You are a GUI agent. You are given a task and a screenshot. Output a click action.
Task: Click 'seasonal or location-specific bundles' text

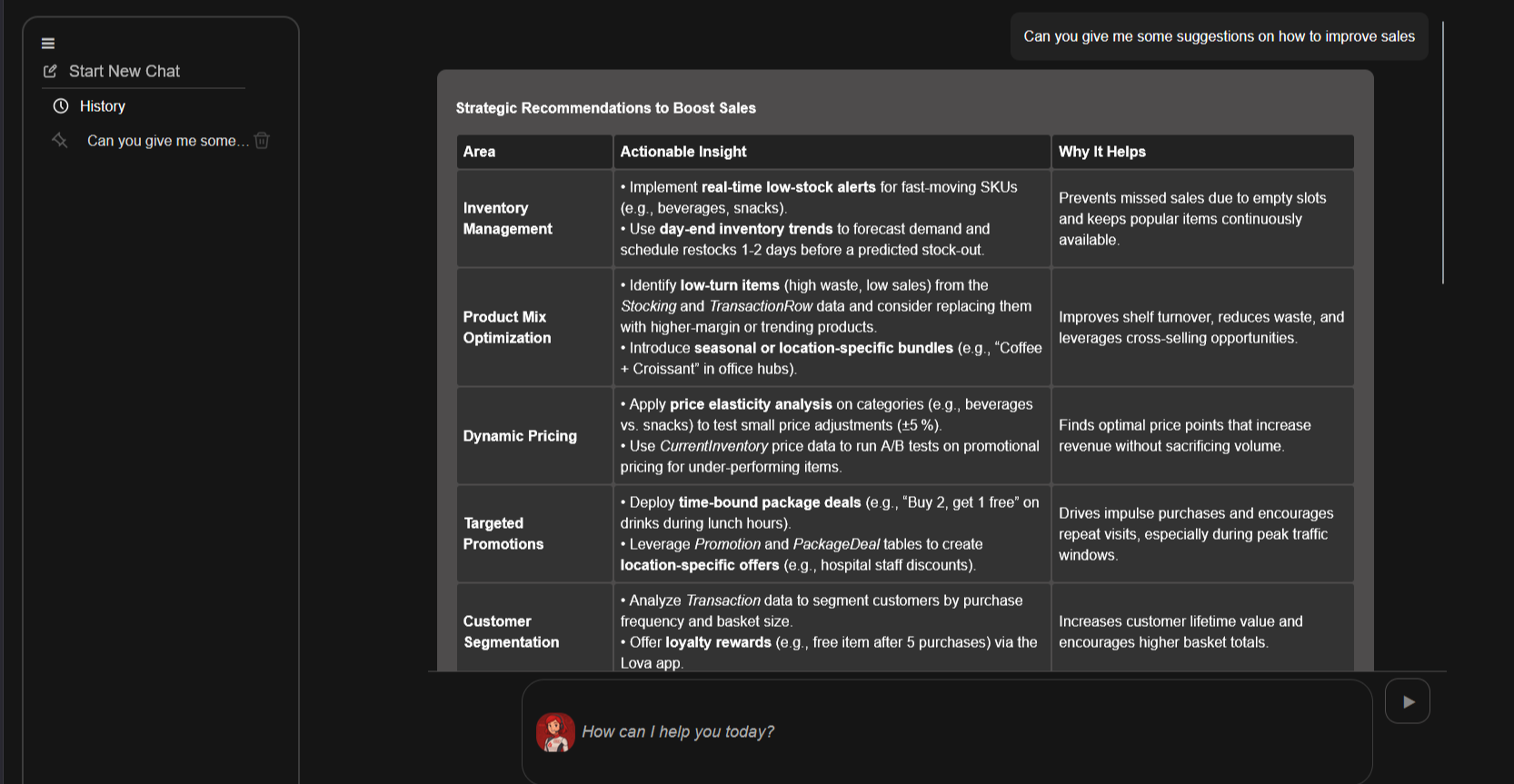pos(823,348)
